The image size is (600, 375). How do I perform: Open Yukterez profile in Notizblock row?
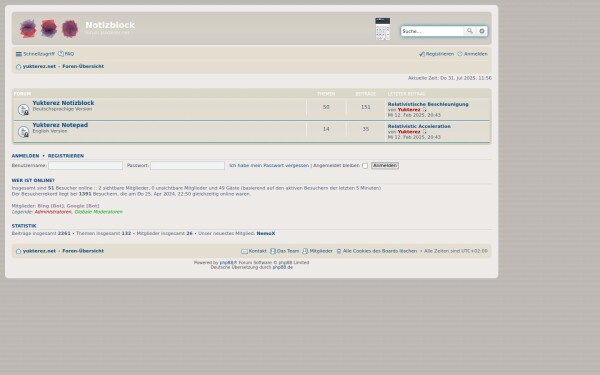(409, 110)
